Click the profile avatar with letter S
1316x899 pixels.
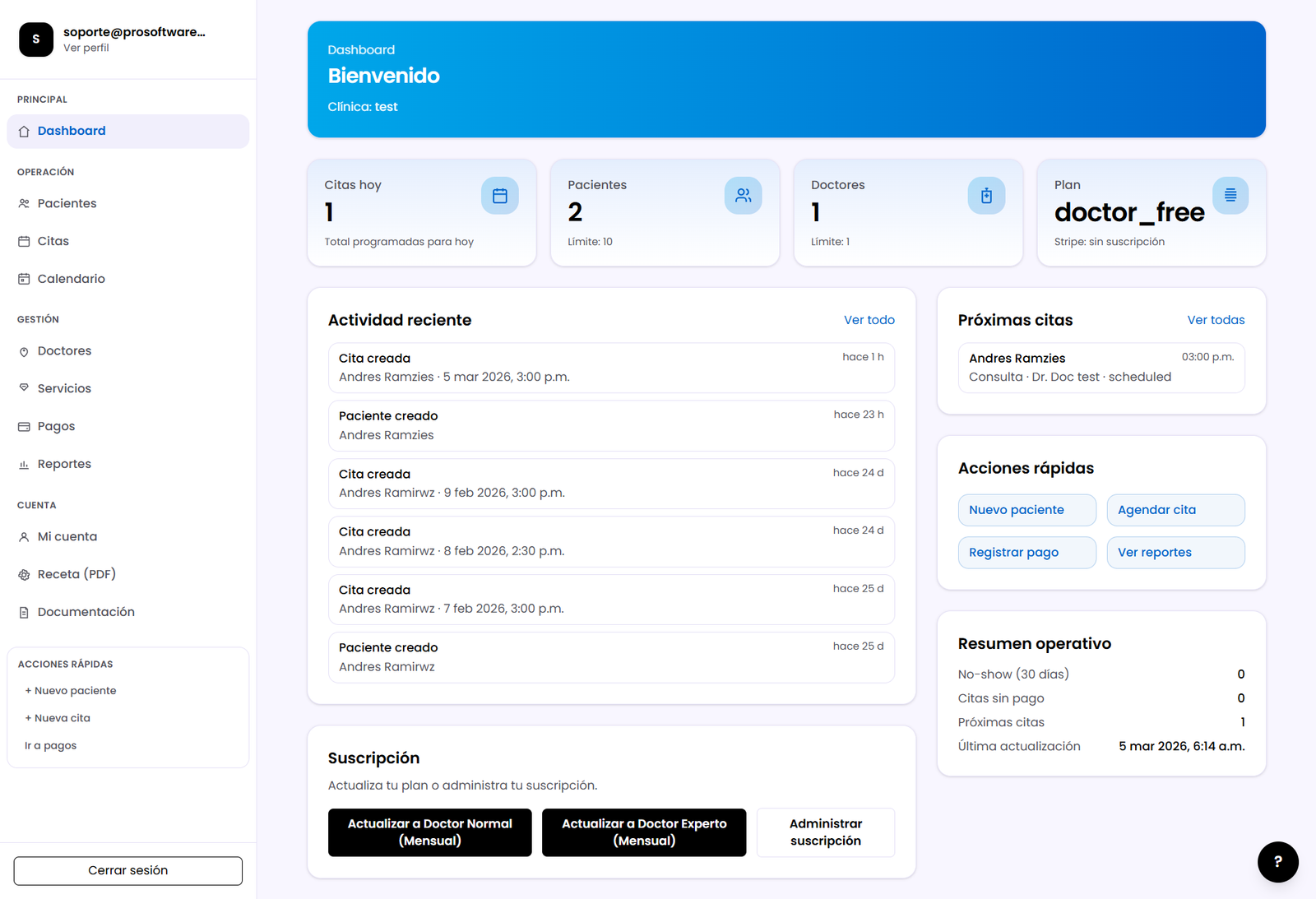tap(36, 39)
